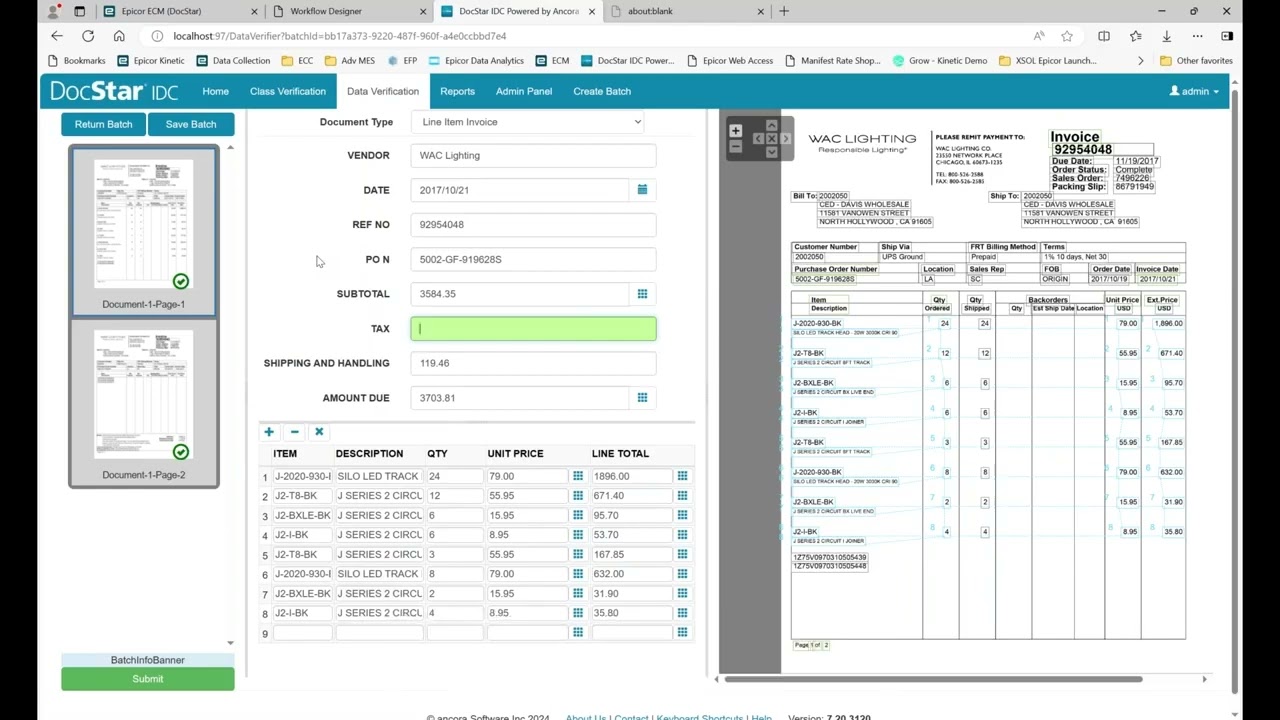
Task: Select the Document-1-Page-2 thumbnail
Action: click(144, 402)
